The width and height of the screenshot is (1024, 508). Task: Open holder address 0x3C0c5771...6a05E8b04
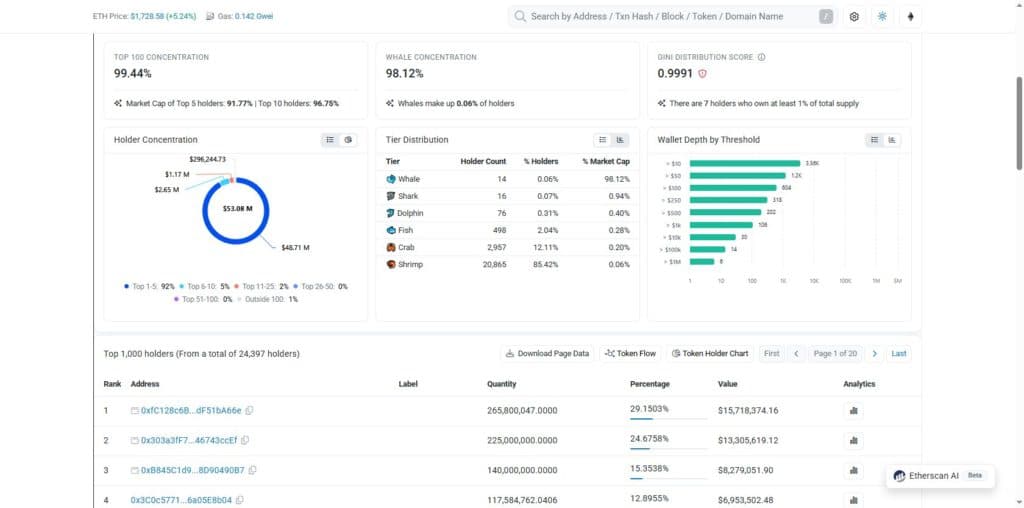coord(181,500)
